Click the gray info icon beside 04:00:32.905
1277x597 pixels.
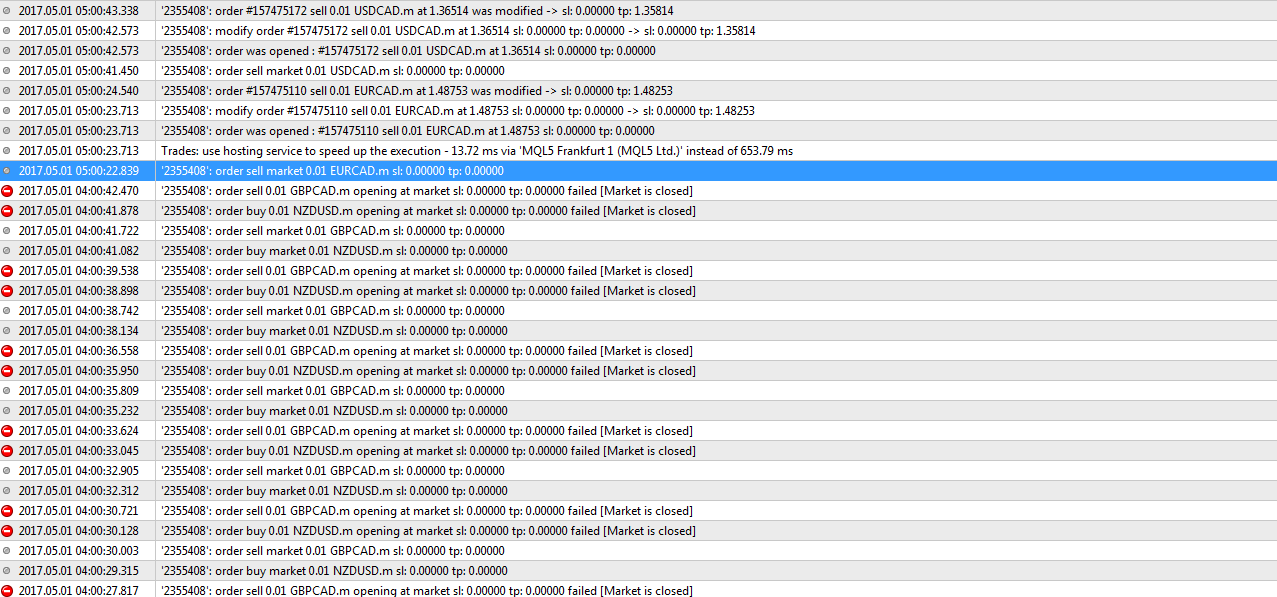(x=7, y=471)
